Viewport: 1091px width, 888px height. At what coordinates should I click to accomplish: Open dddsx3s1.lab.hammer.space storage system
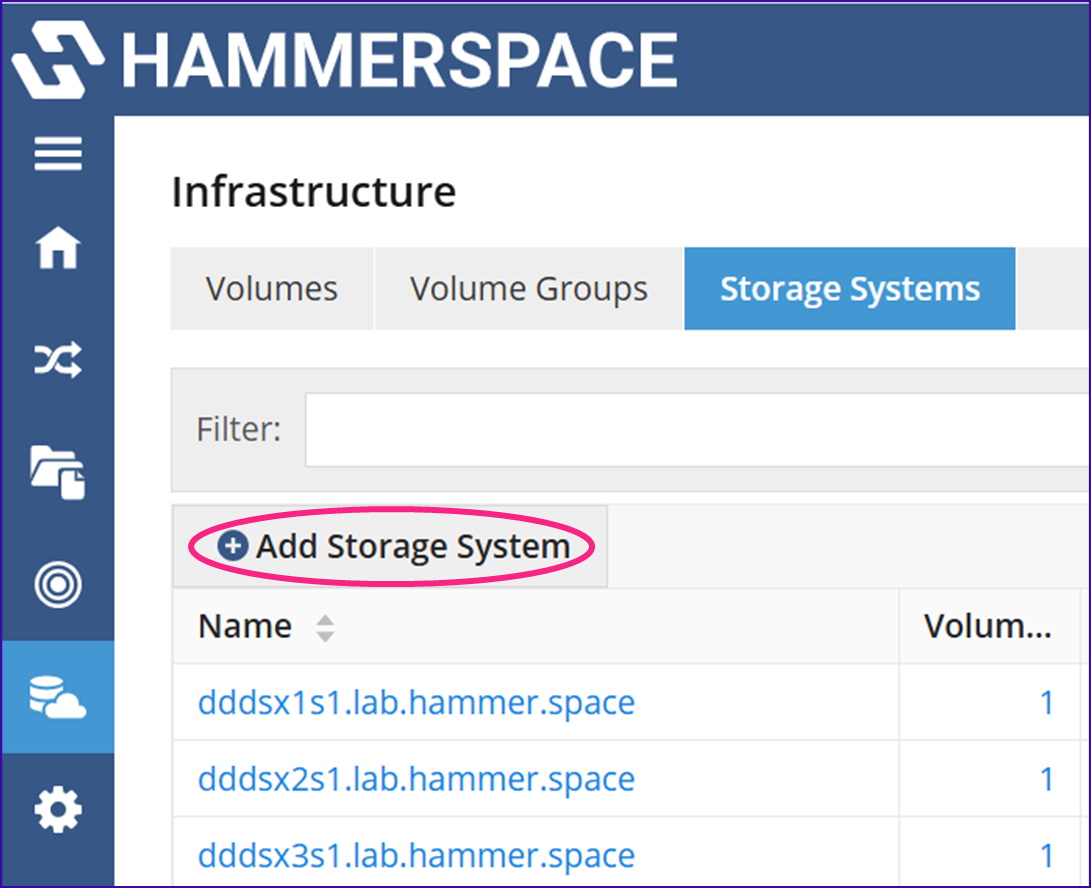[416, 856]
